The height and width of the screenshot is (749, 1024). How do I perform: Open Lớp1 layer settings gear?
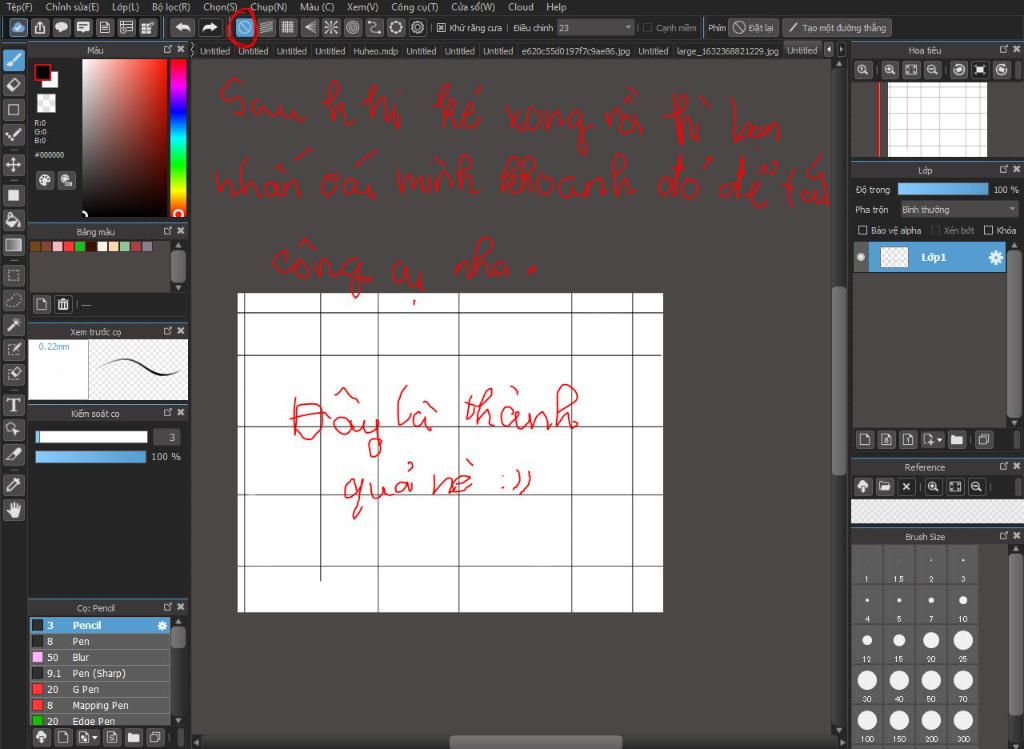[x=995, y=257]
